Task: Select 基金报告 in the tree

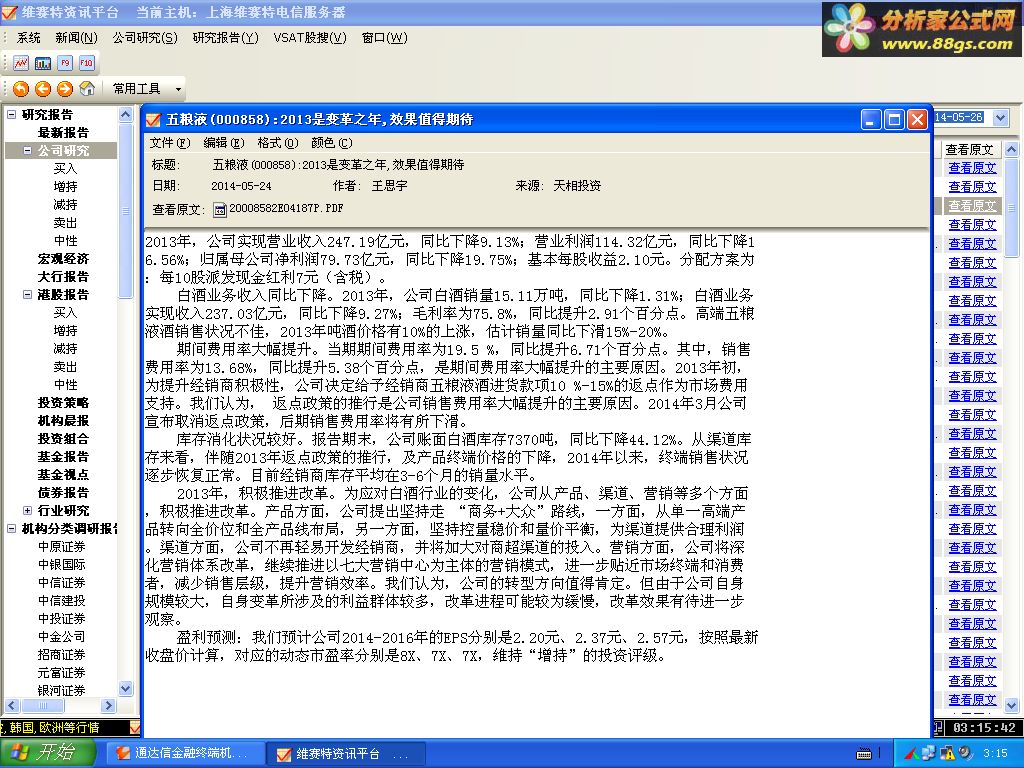Action: point(63,456)
